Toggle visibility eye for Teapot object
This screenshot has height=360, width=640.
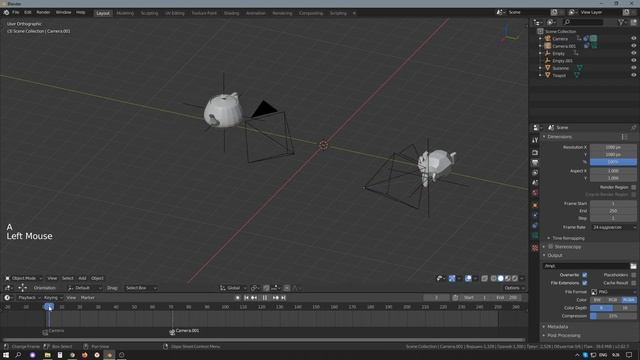click(x=633, y=75)
